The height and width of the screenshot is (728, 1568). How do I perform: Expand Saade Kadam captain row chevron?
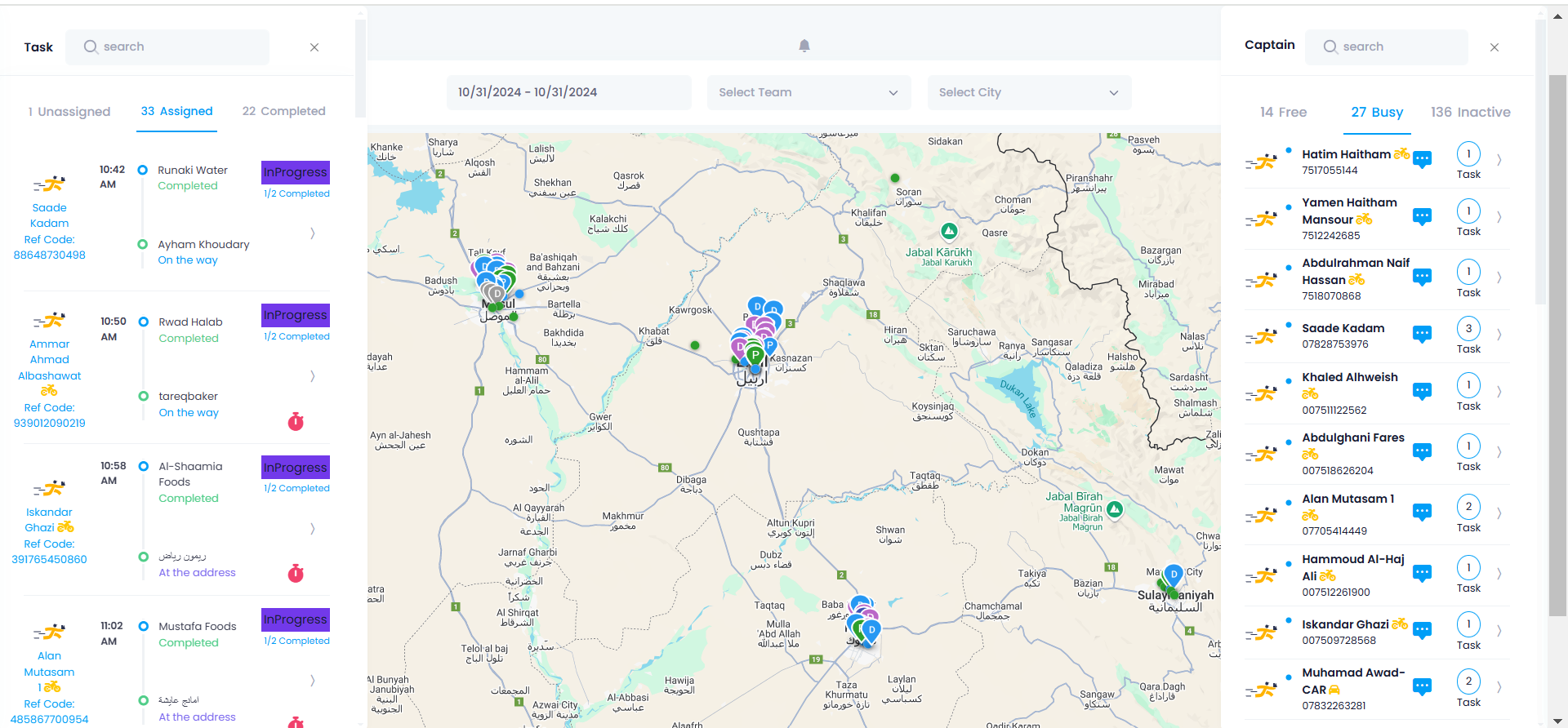(1499, 335)
